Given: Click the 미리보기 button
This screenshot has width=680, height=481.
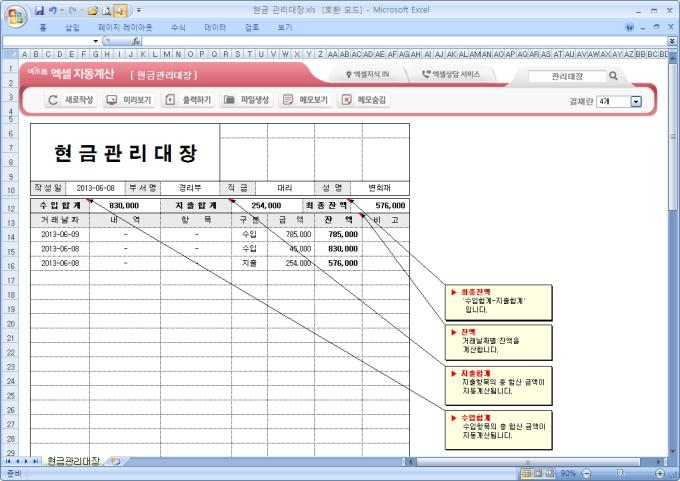Looking at the screenshot, I should click(x=129, y=100).
